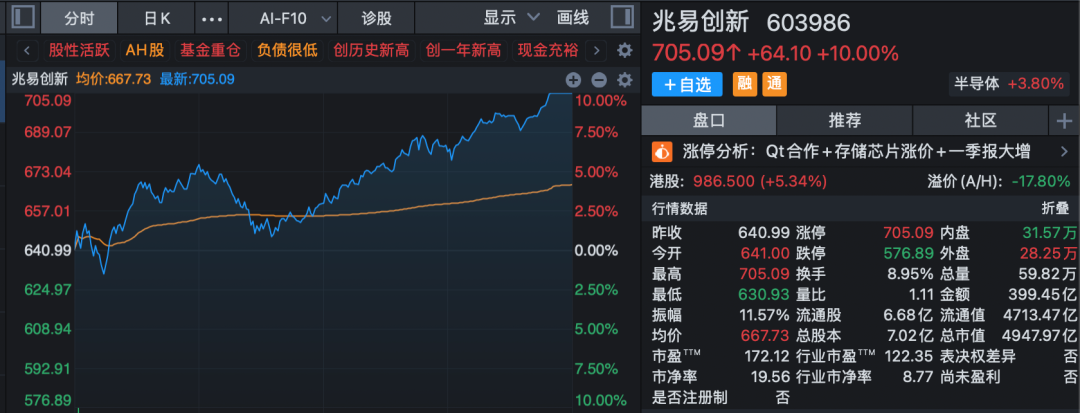Screen dimensions: 1080x413
Task: Open the 半导体 +3.80% sector link
Action: 1009,84
